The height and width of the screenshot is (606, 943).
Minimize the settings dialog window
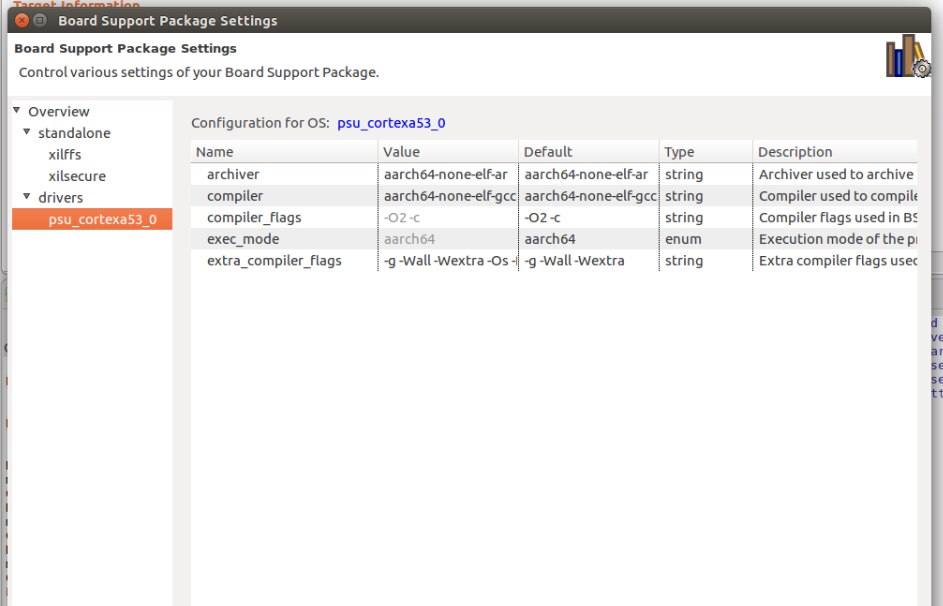coord(39,20)
